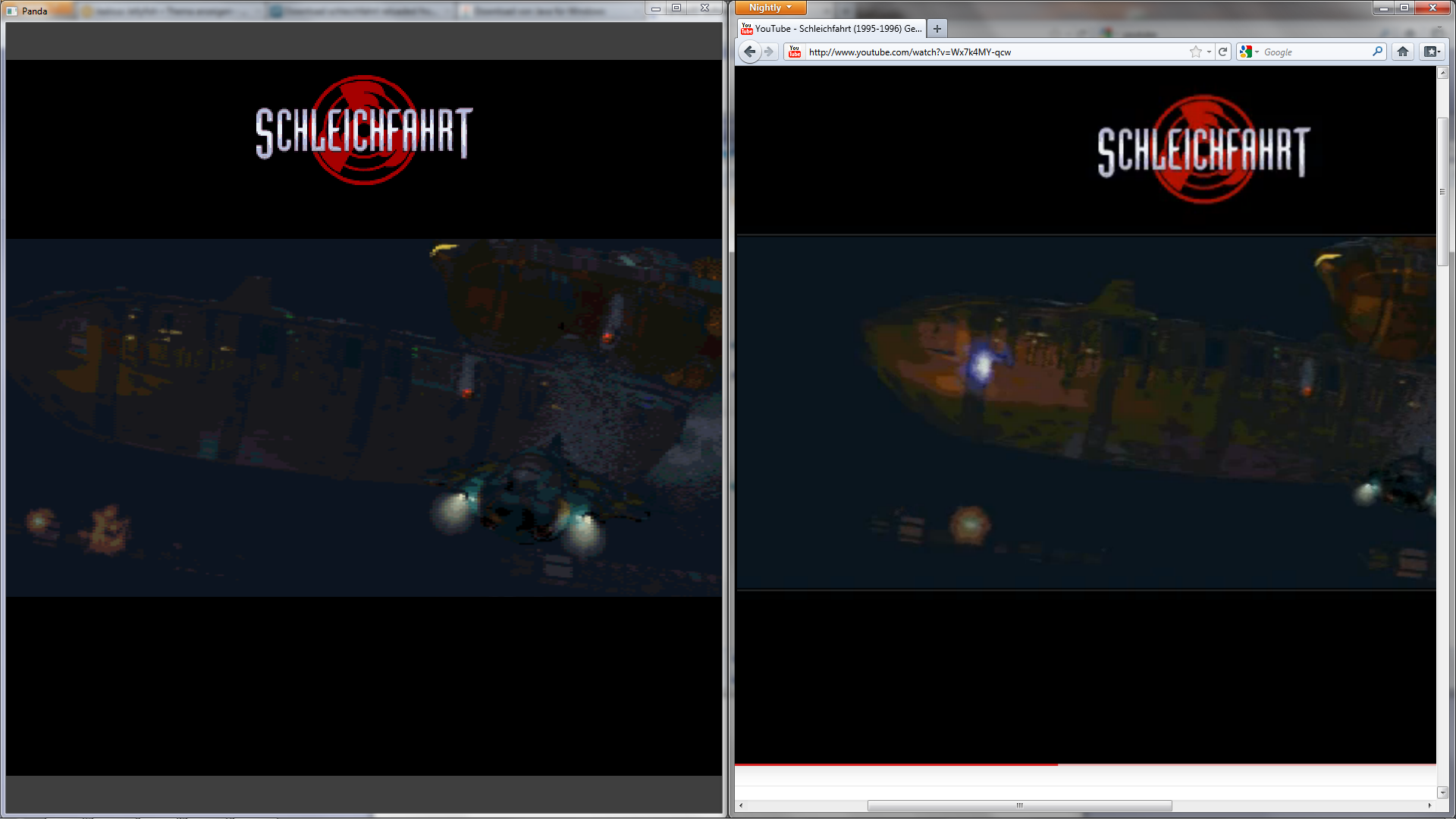This screenshot has height=819, width=1456.
Task: Click into the Google search field
Action: (1316, 52)
